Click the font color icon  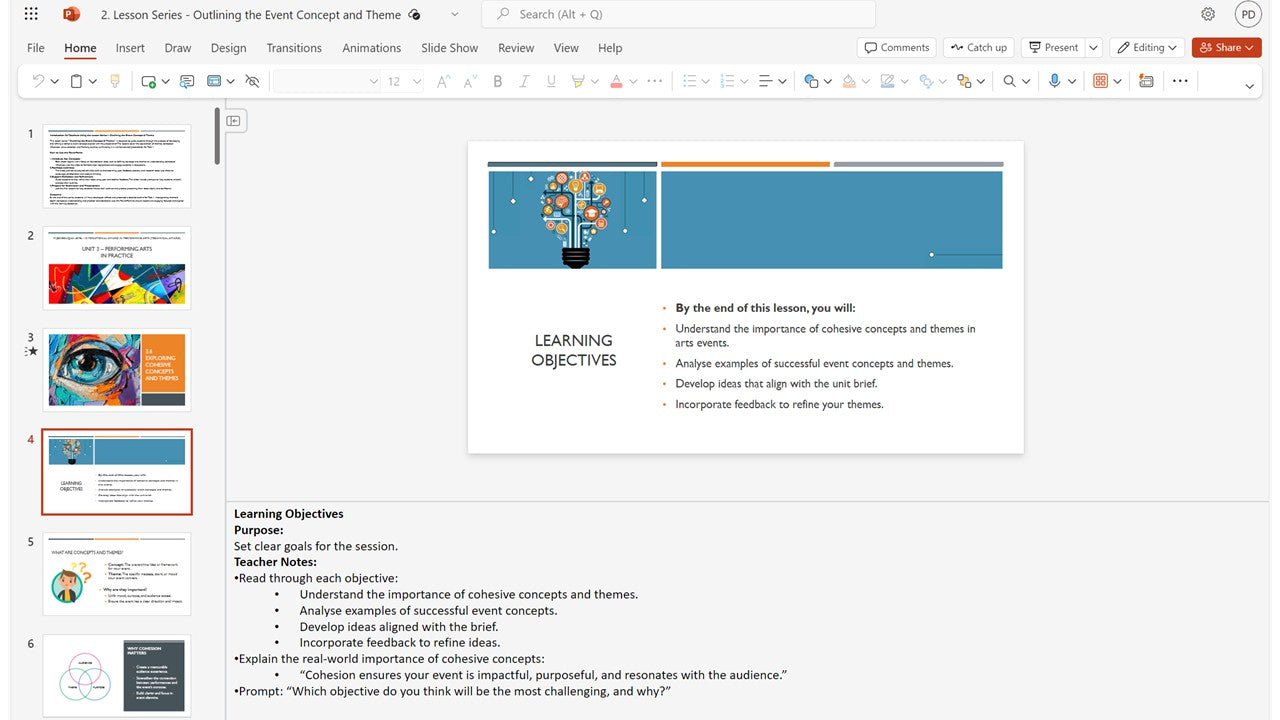pyautogui.click(x=616, y=82)
